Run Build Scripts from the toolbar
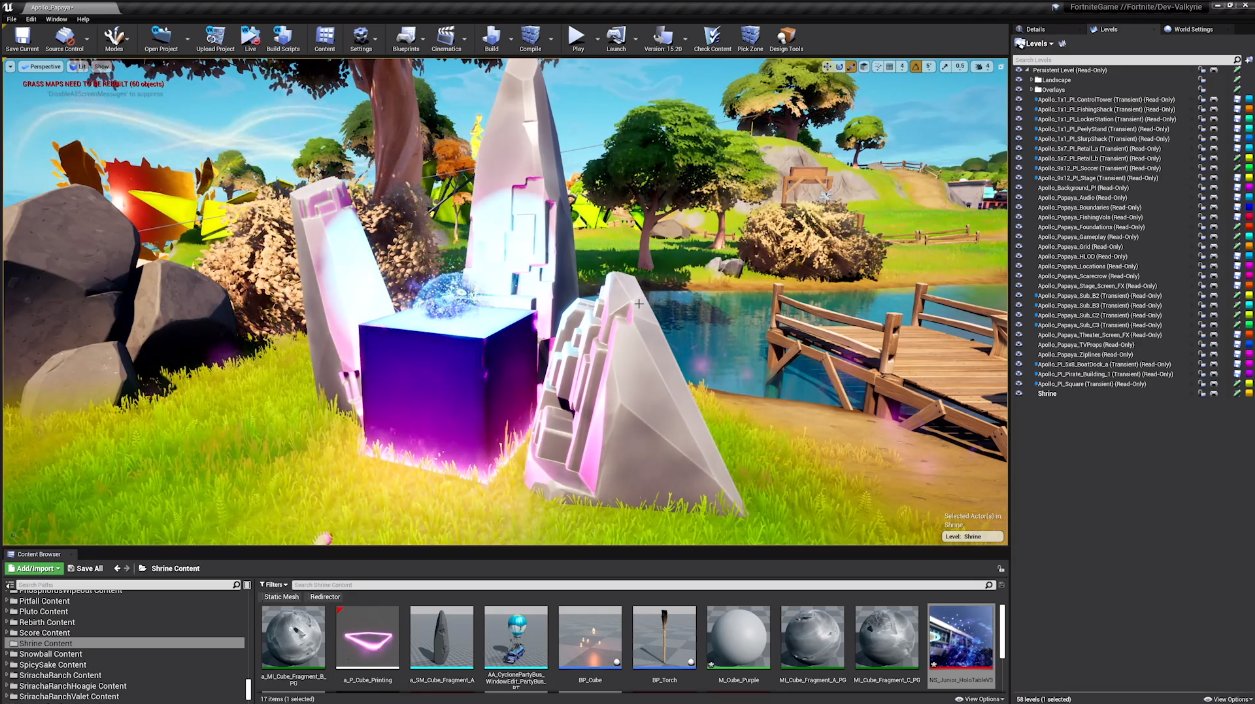 (283, 39)
